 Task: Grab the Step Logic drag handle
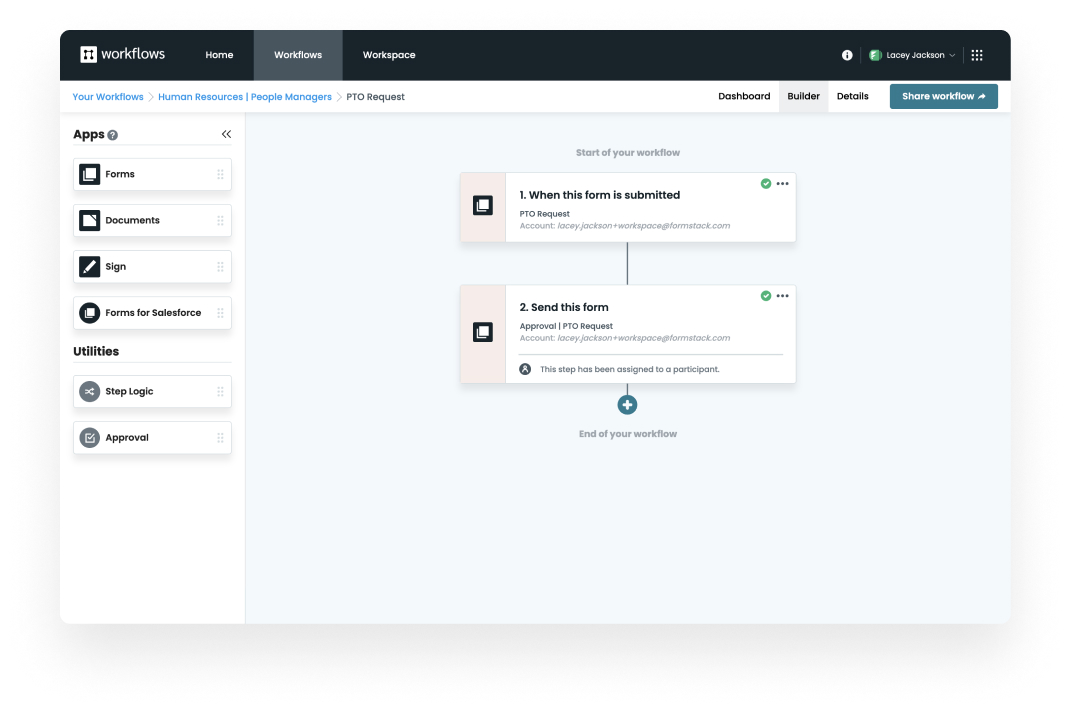pos(220,392)
